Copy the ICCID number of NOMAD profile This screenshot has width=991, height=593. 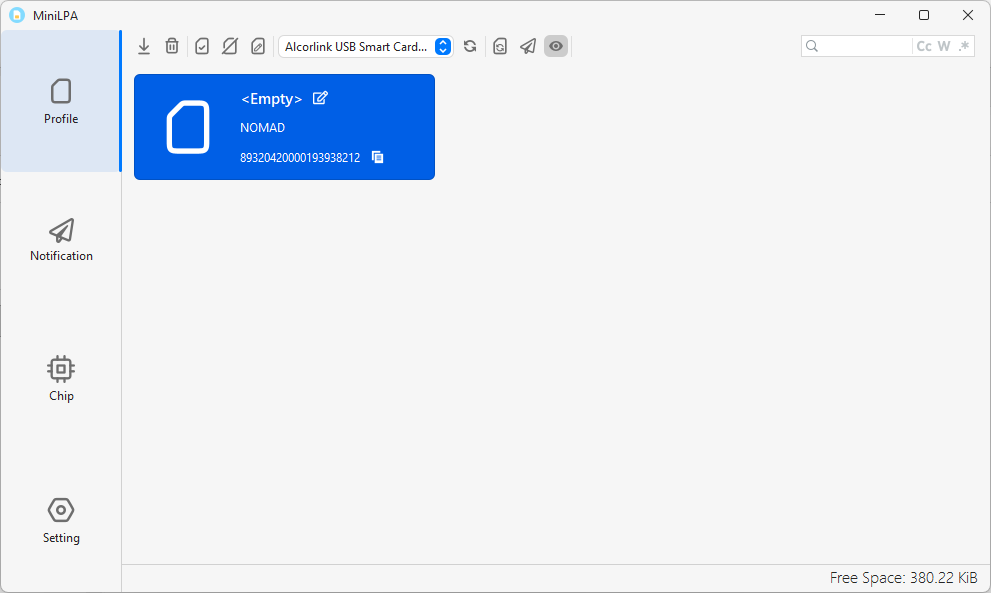377,157
